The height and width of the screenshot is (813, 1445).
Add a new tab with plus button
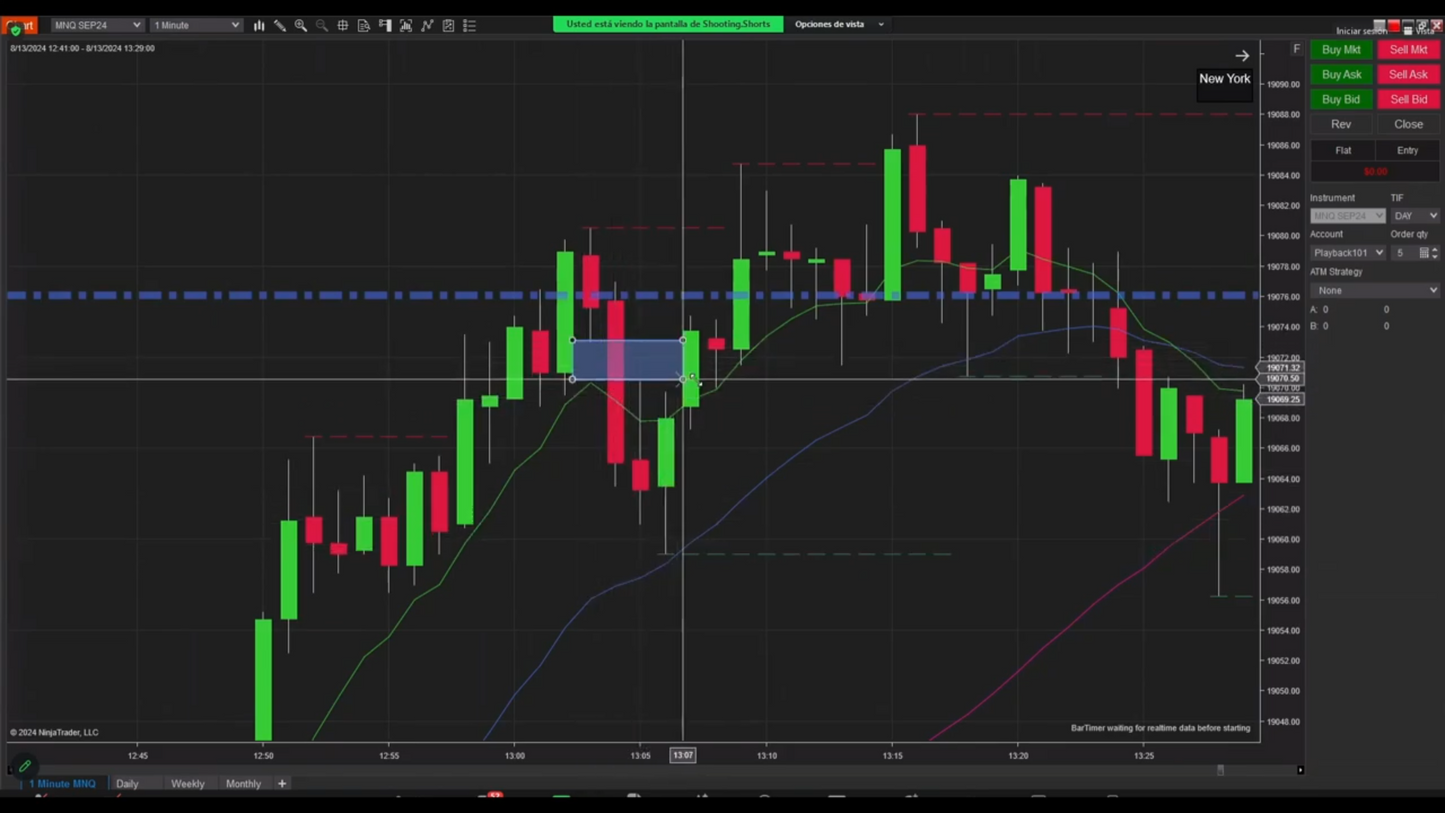point(282,784)
